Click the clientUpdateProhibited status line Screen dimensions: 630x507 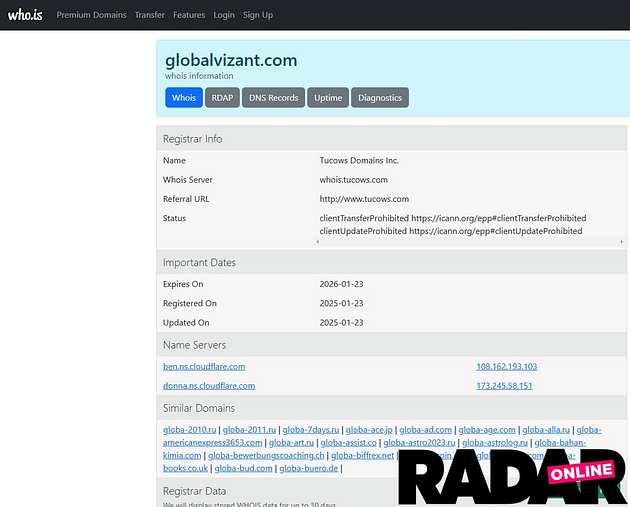(x=451, y=231)
